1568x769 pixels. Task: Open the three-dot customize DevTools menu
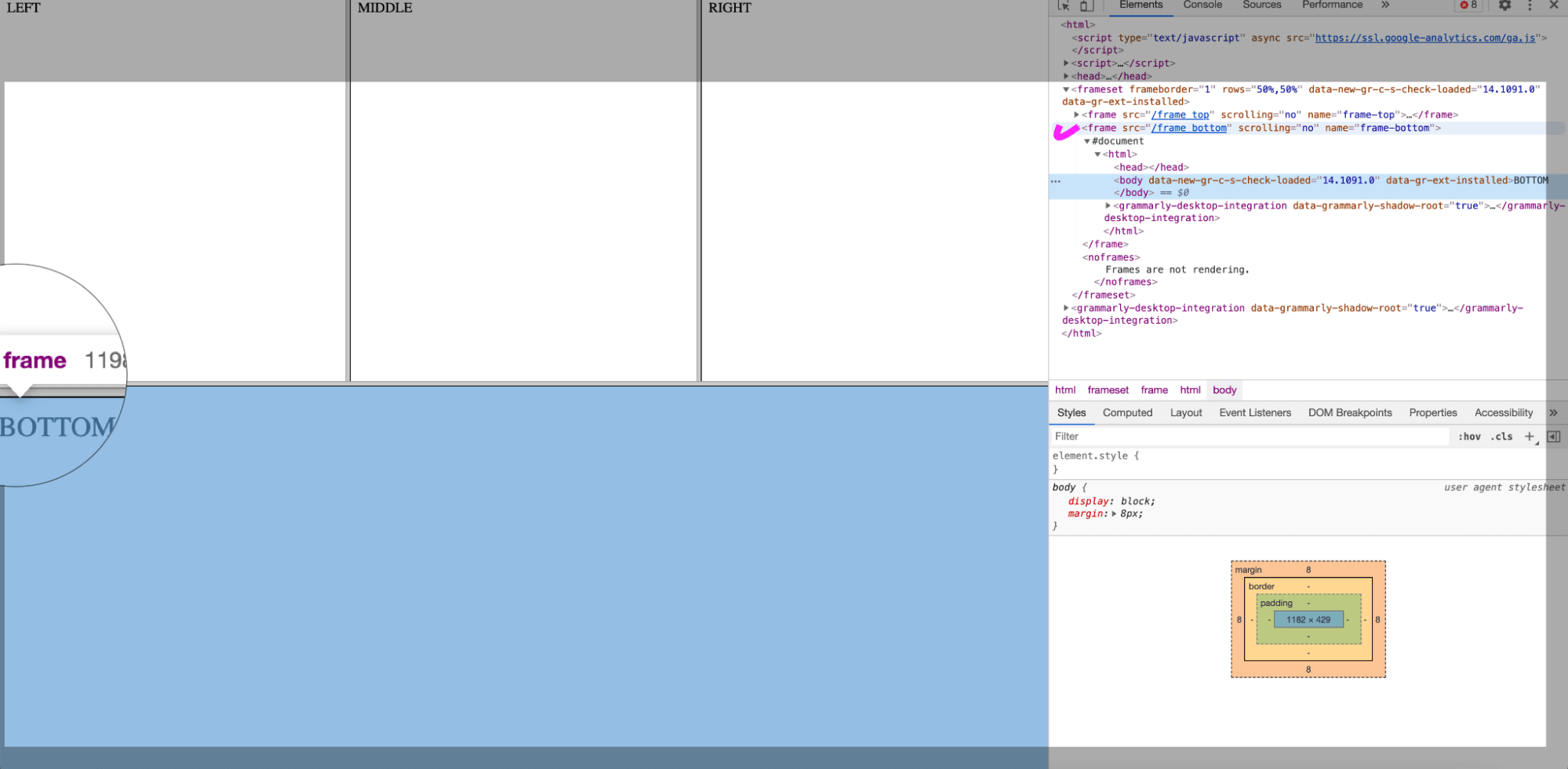tap(1529, 5)
